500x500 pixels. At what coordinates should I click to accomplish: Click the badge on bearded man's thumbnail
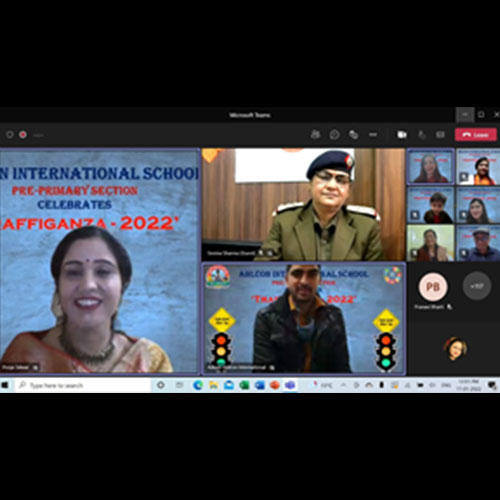pos(464,177)
